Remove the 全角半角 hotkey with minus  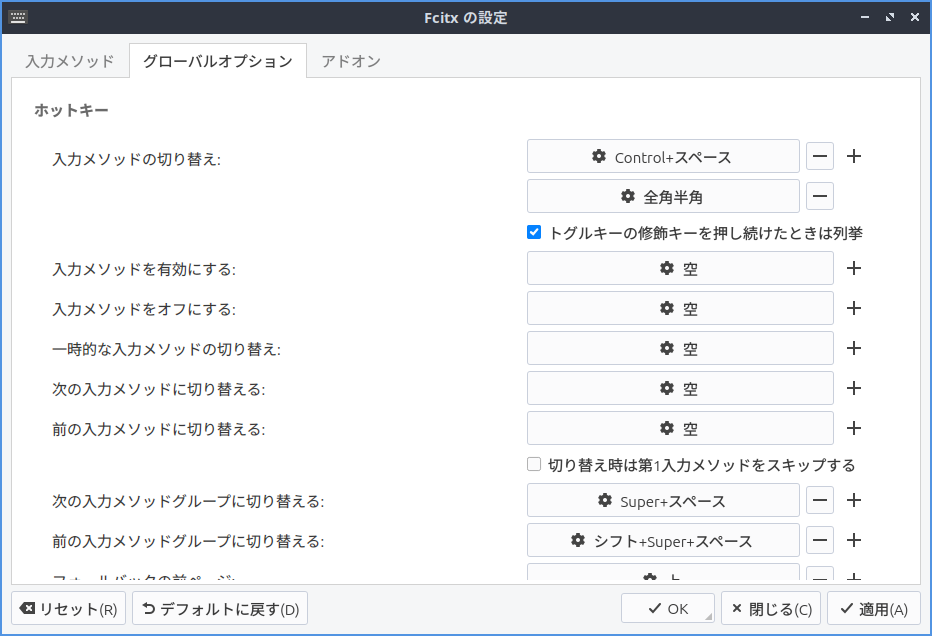click(x=820, y=196)
